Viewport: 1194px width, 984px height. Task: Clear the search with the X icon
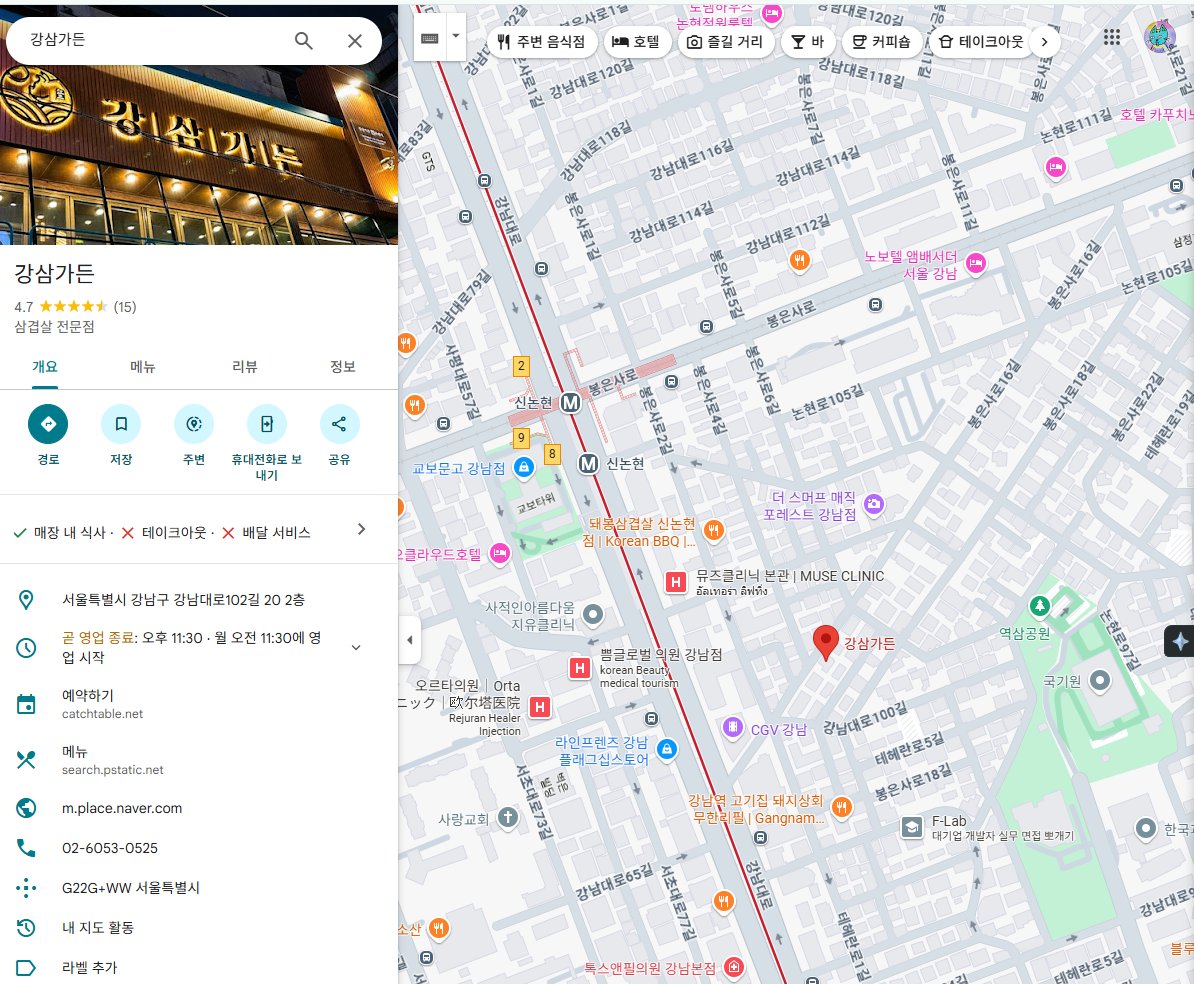pyautogui.click(x=355, y=40)
